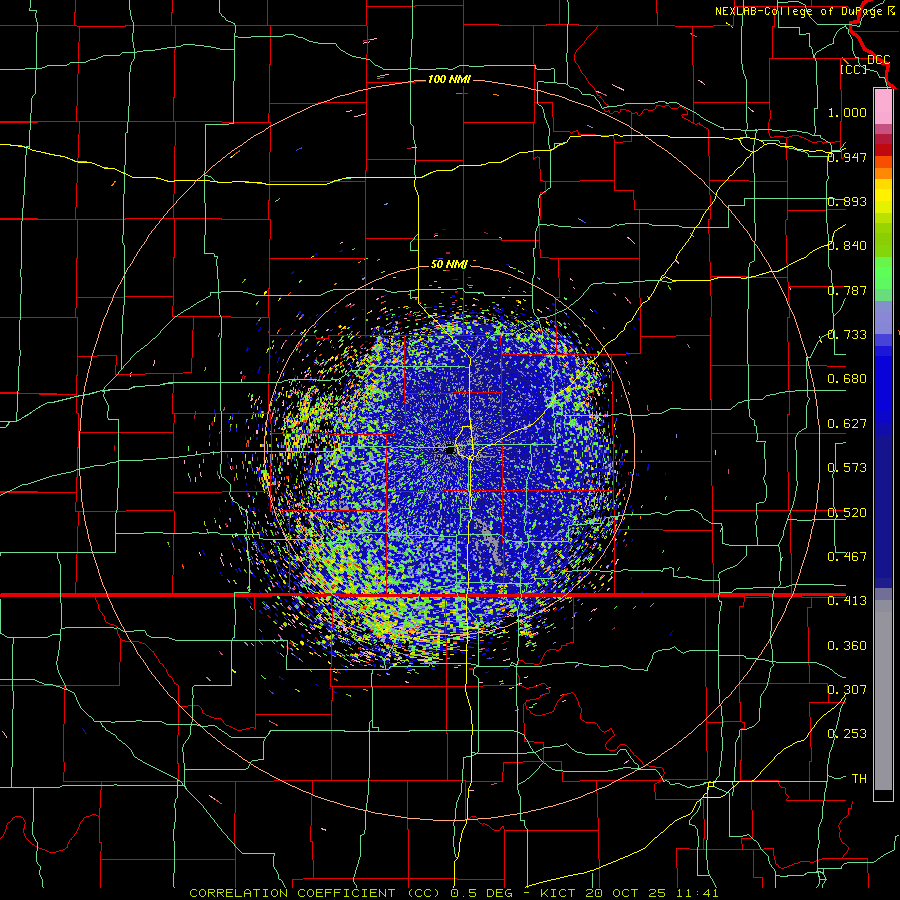Screen dimensions: 900x900
Task: Click the 0.520 legend value
Action: point(847,513)
